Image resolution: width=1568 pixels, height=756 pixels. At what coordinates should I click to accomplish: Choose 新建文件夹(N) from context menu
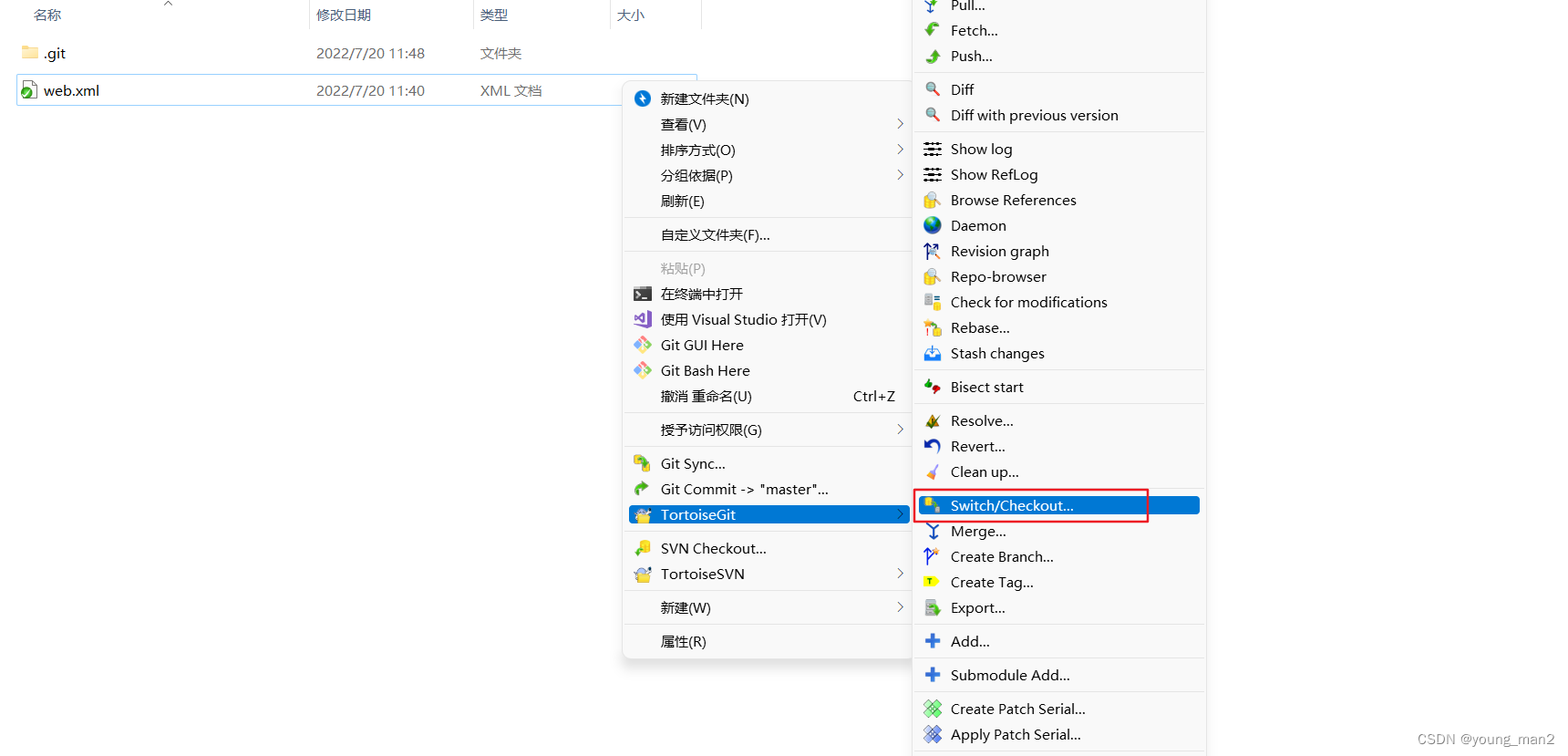(767, 98)
